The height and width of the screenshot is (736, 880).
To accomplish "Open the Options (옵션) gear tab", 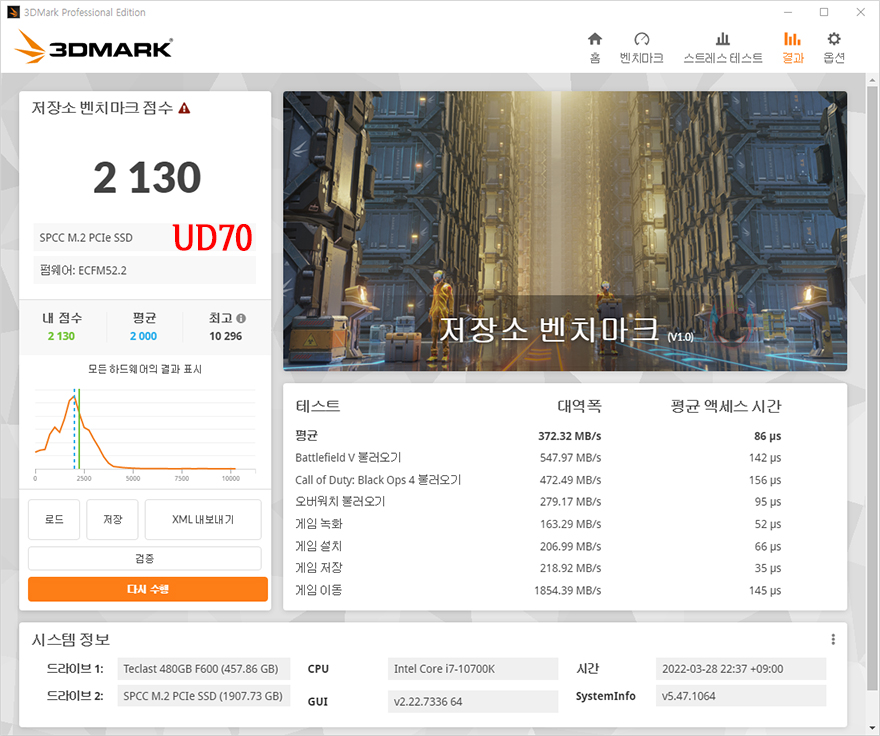I will [x=834, y=47].
